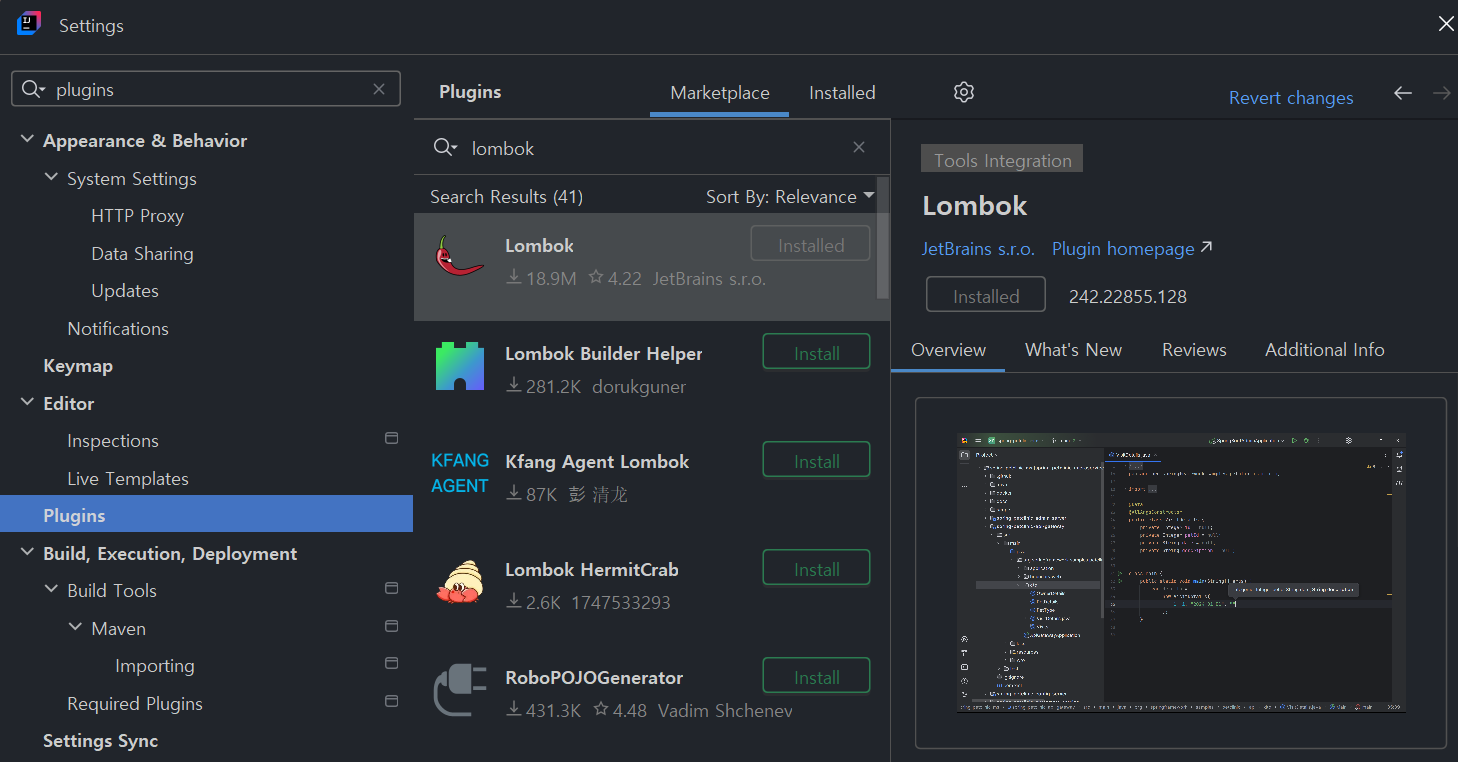
Task: Click the back navigation arrow
Action: click(1403, 93)
